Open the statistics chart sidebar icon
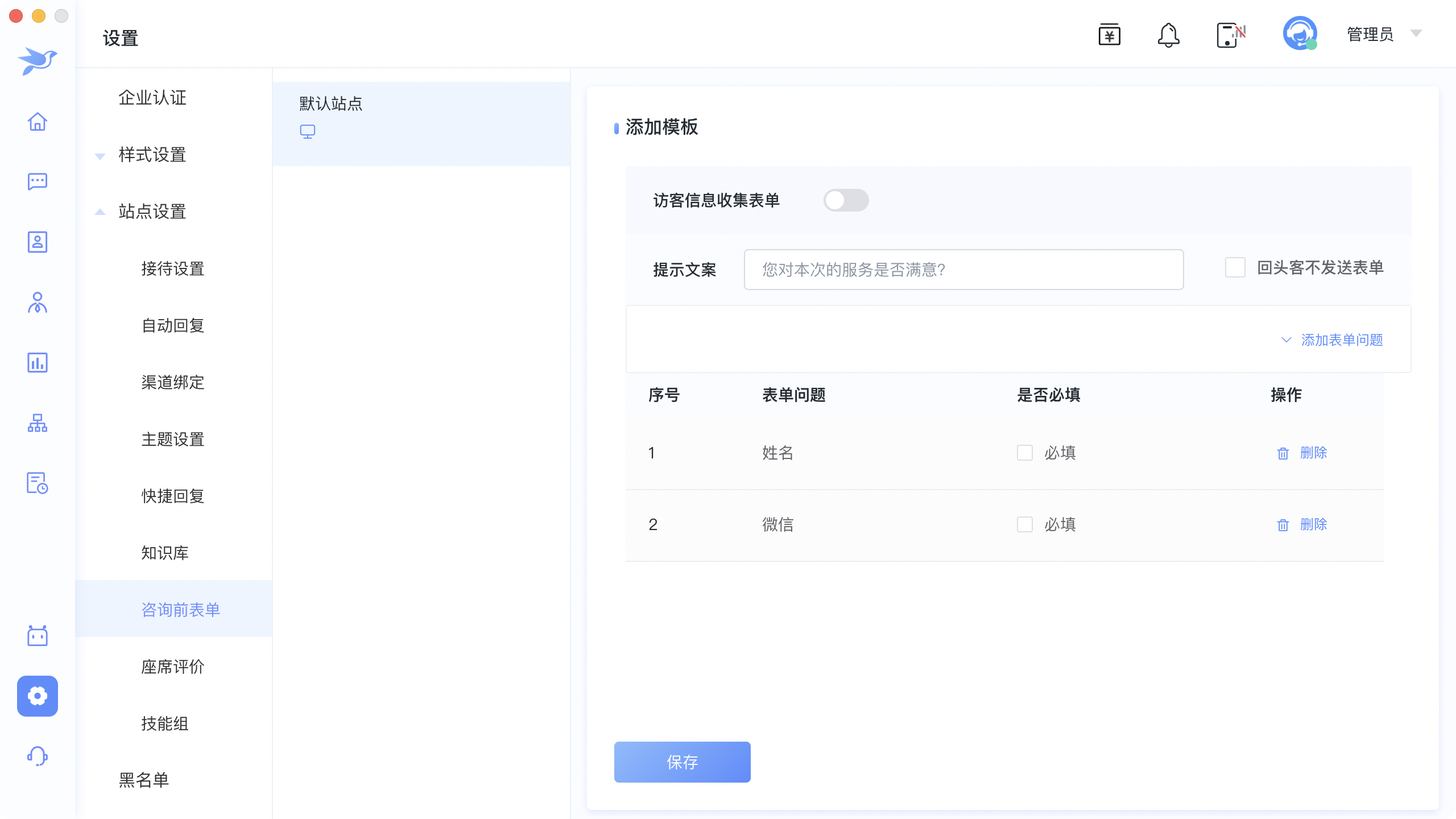Screen dimensions: 1456x819 [38, 362]
